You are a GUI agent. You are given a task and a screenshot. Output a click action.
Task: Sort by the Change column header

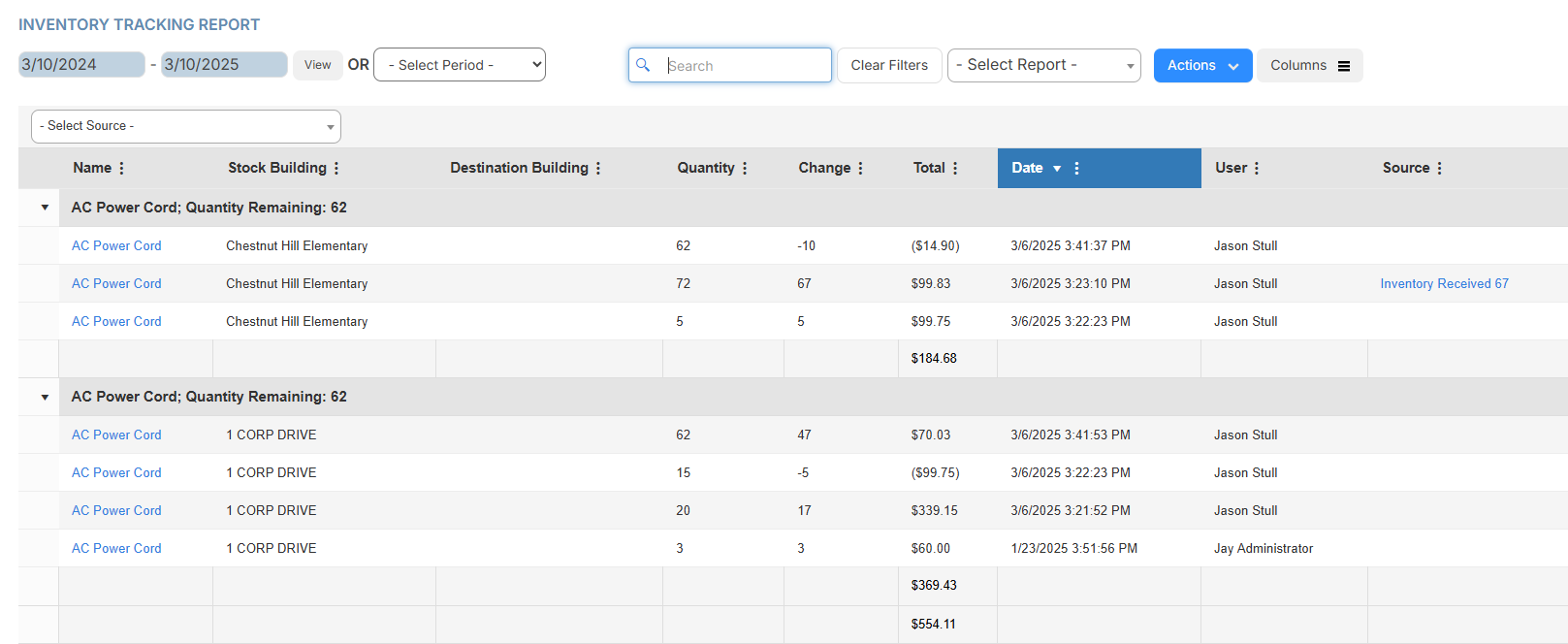click(824, 168)
